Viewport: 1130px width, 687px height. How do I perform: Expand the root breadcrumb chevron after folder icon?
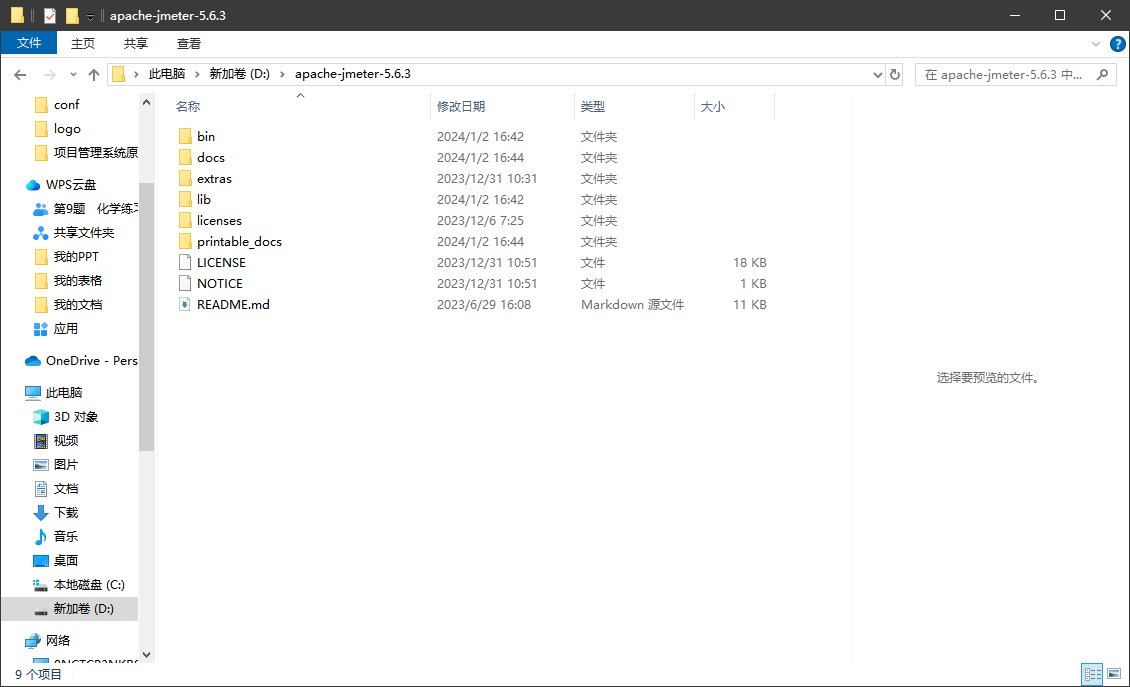coord(136,74)
